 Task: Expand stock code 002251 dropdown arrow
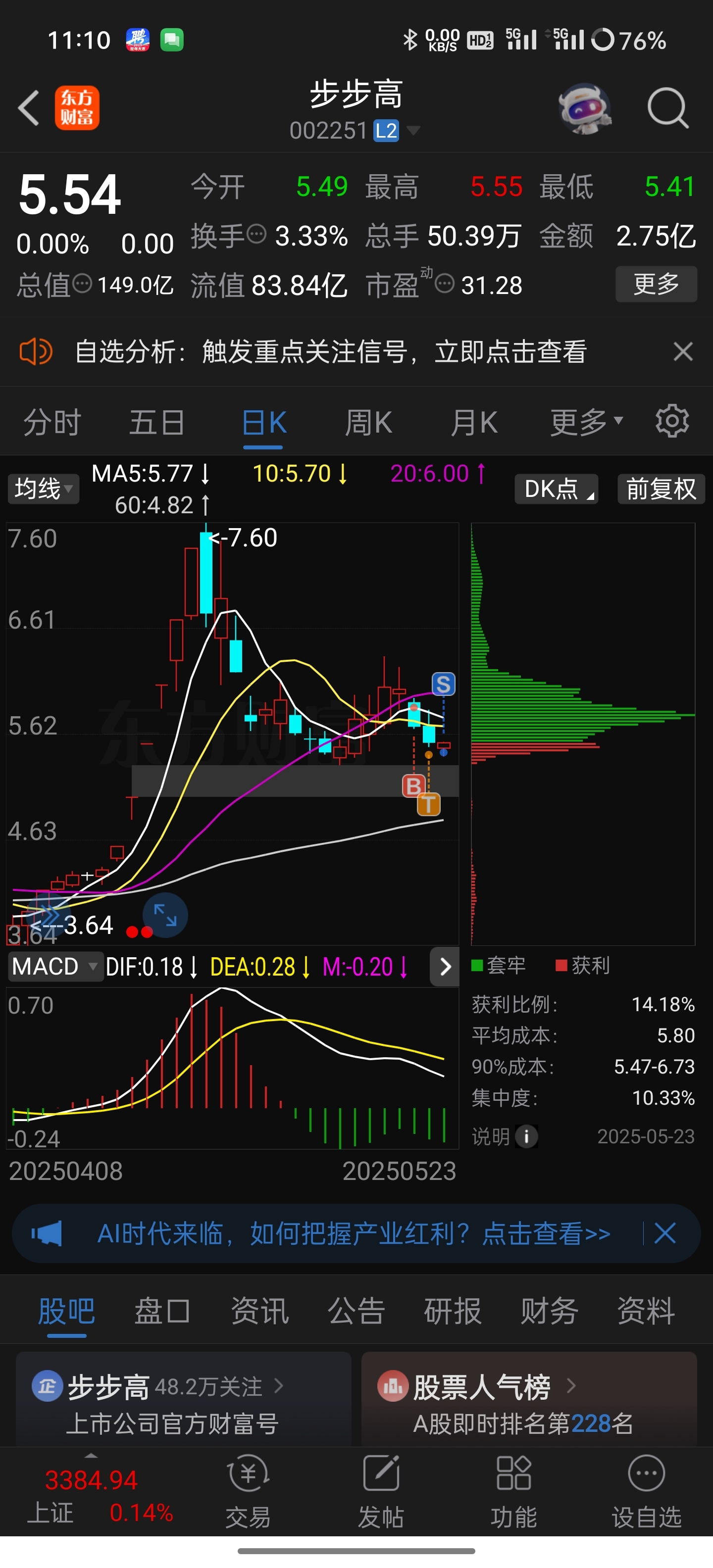(413, 130)
